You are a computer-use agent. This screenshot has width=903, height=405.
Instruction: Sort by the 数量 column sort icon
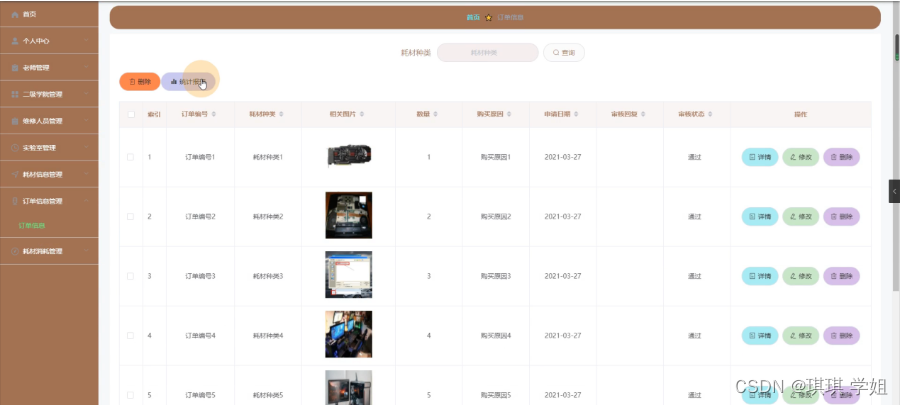(x=435, y=114)
